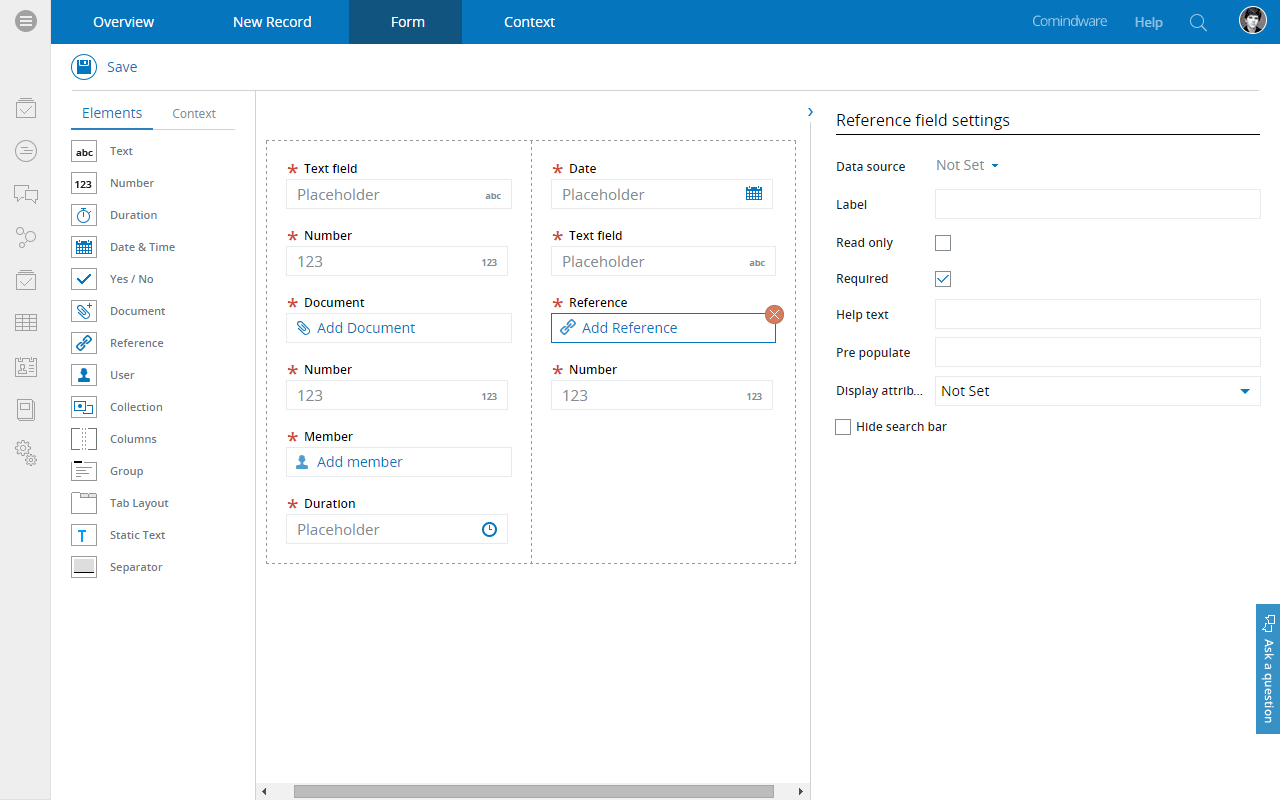Expand the Display attribute dropdown
The height and width of the screenshot is (800, 1280).
1244,391
